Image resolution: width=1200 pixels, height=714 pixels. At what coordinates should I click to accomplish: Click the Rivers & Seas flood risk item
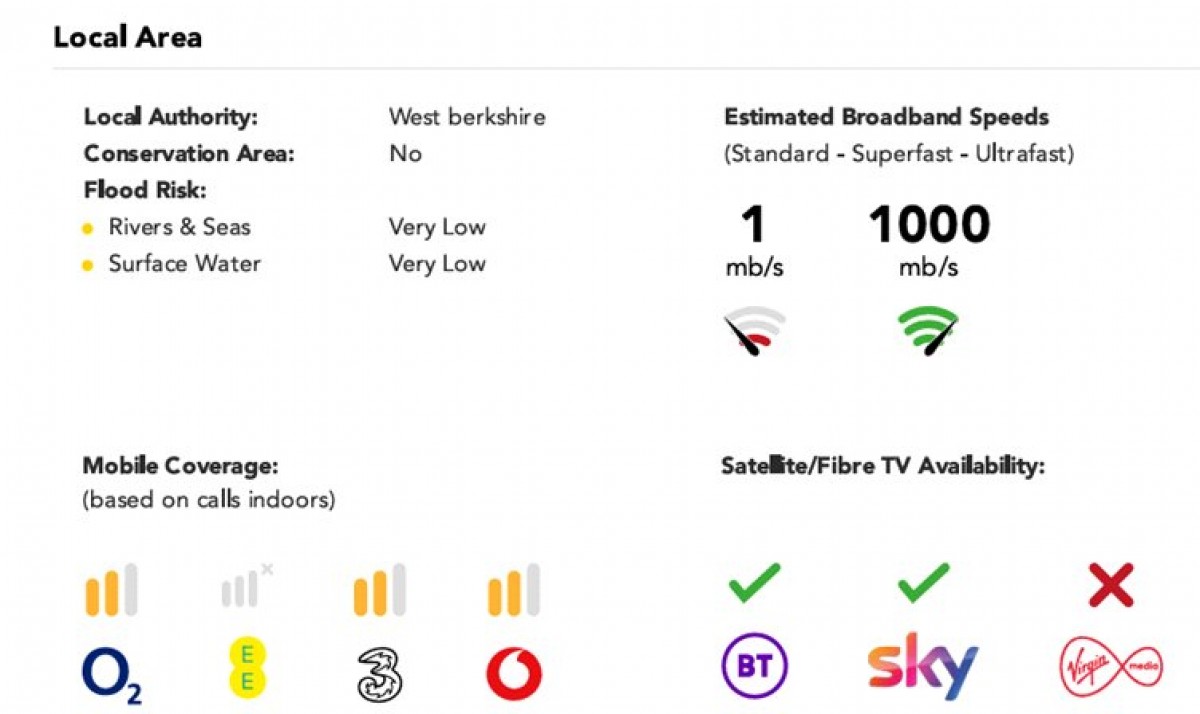coord(179,227)
